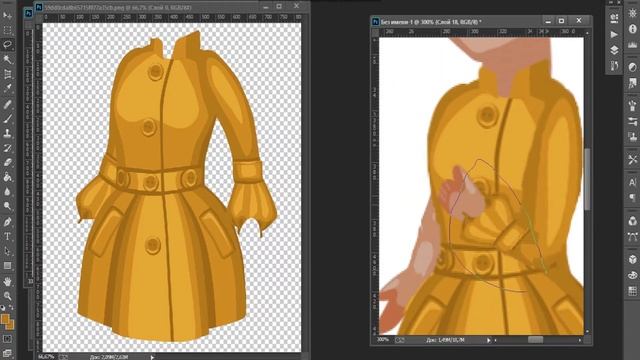Screen dimensions: 640x360
Task: Select the Path Selection tool
Action: 7,251
